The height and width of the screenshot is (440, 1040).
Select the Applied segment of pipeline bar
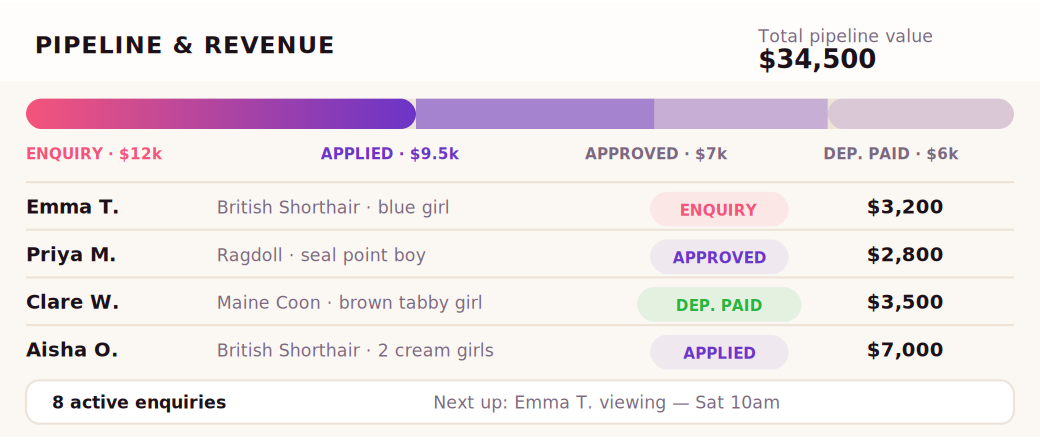pyautogui.click(x=535, y=114)
